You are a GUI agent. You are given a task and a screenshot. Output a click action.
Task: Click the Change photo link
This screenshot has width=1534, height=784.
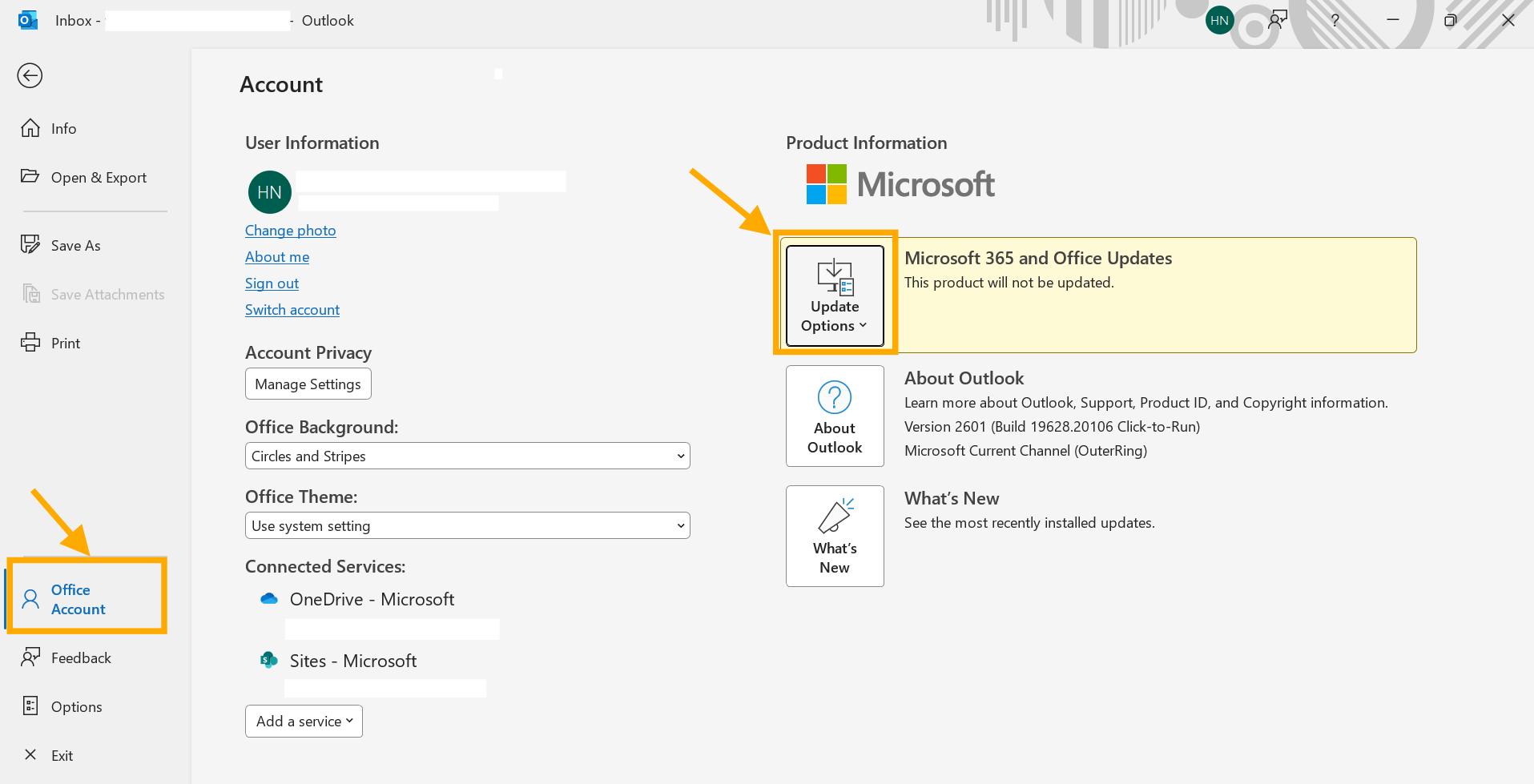pyautogui.click(x=290, y=231)
